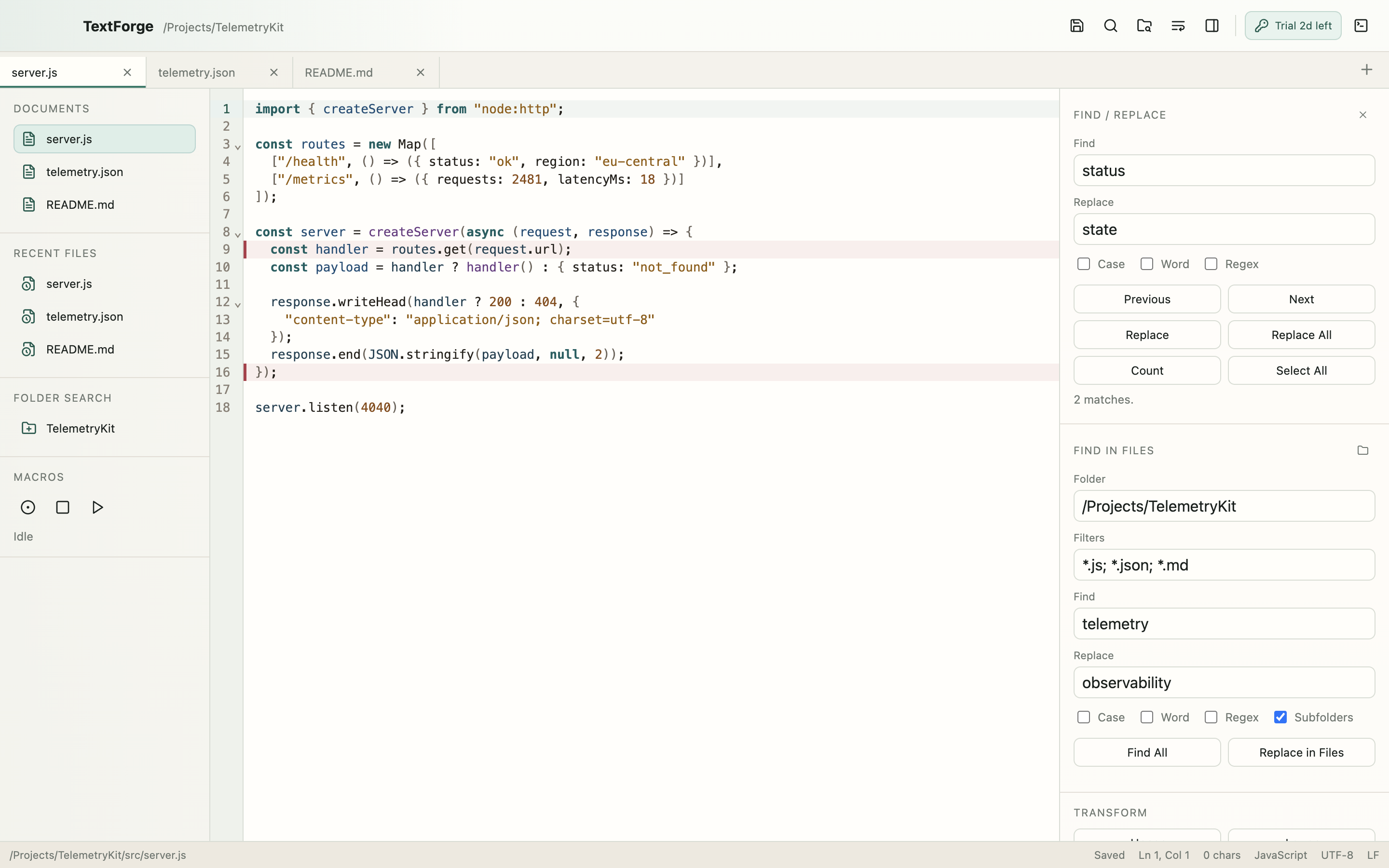The image size is (1389, 868).
Task: Close the server.js tab
Action: coord(127,72)
